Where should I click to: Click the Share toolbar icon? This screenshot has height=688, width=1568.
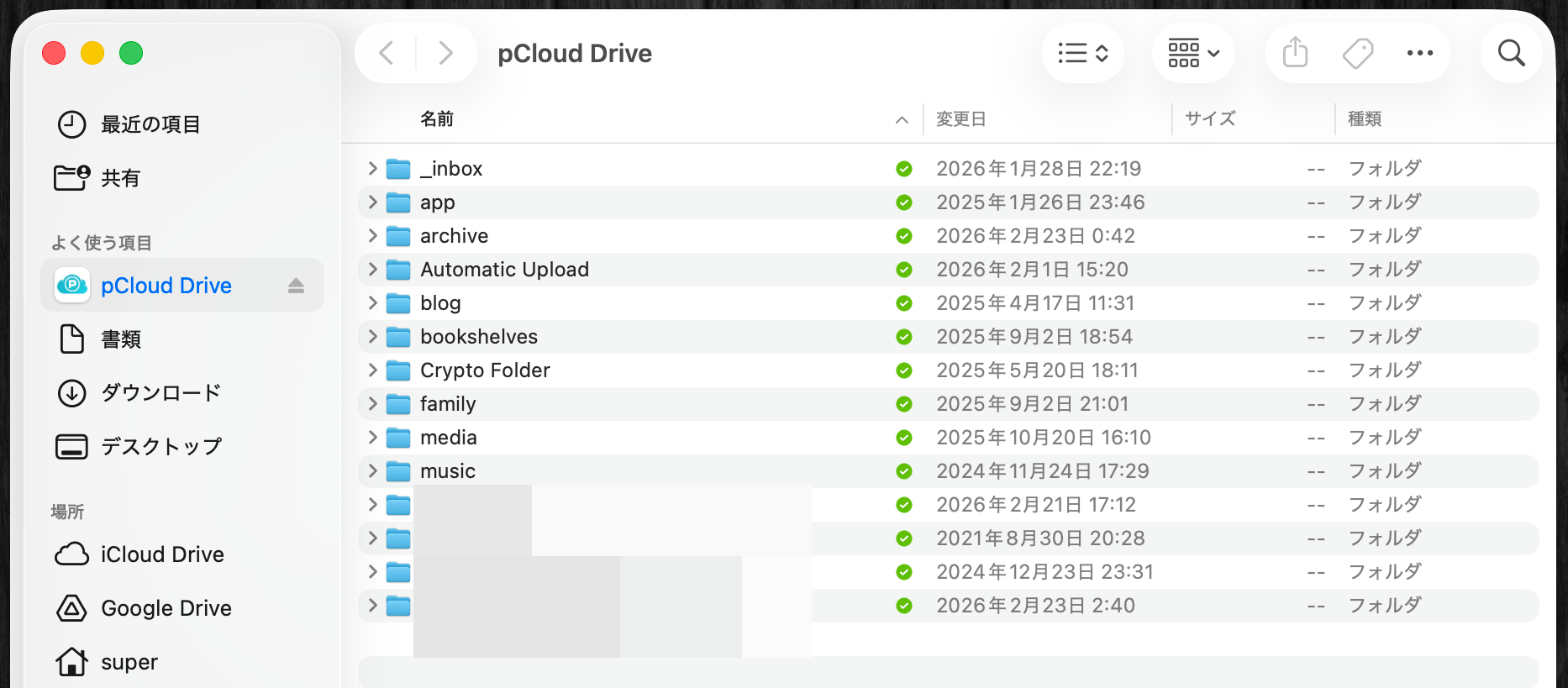pos(1295,53)
